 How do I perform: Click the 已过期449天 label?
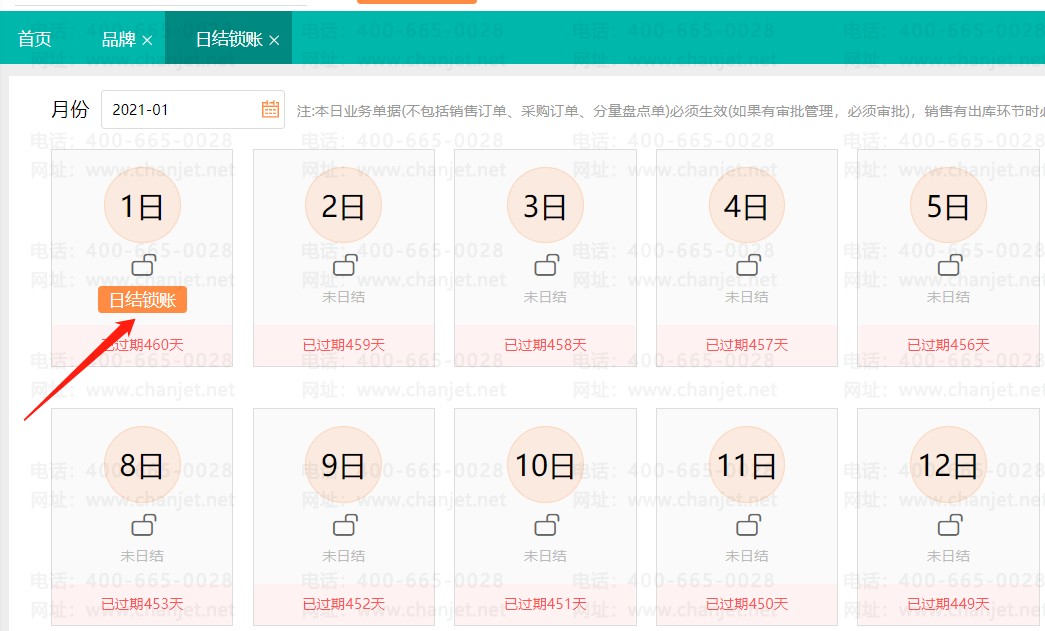[x=948, y=604]
